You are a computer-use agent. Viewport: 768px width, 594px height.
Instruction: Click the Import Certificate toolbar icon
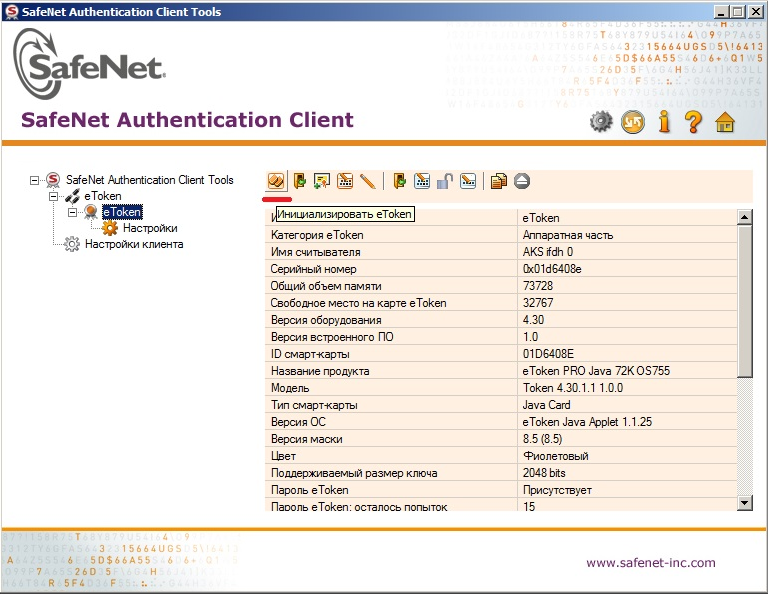322,181
